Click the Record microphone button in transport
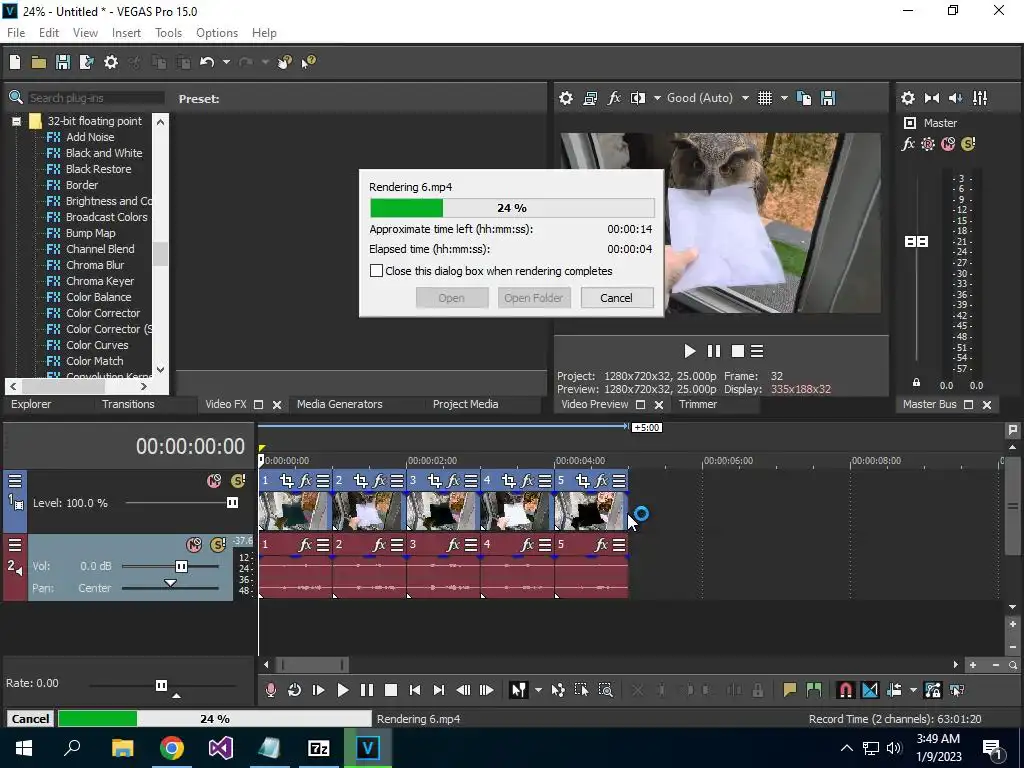1024x768 pixels. pos(270,690)
